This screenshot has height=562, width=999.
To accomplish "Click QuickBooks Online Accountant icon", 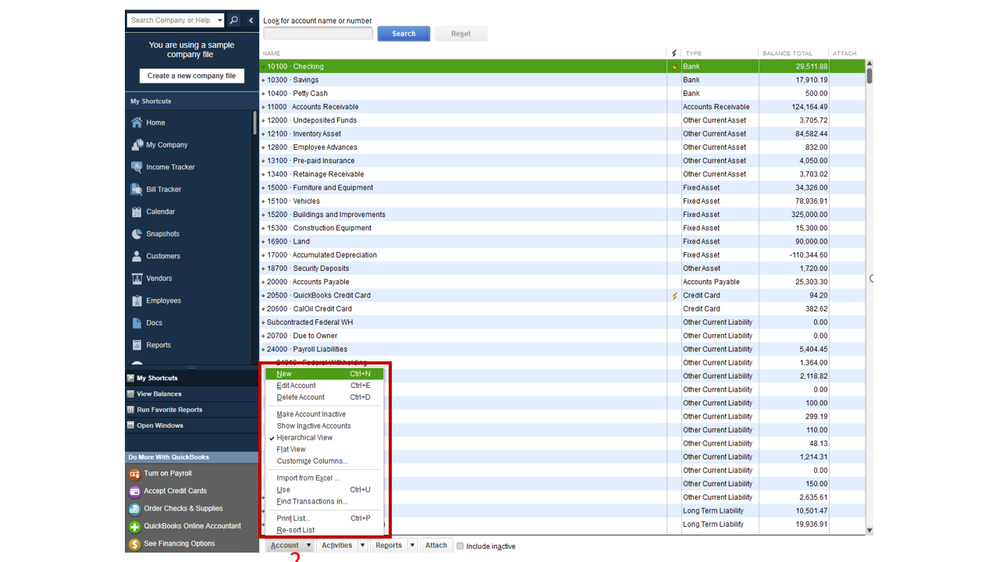I will coord(134,526).
